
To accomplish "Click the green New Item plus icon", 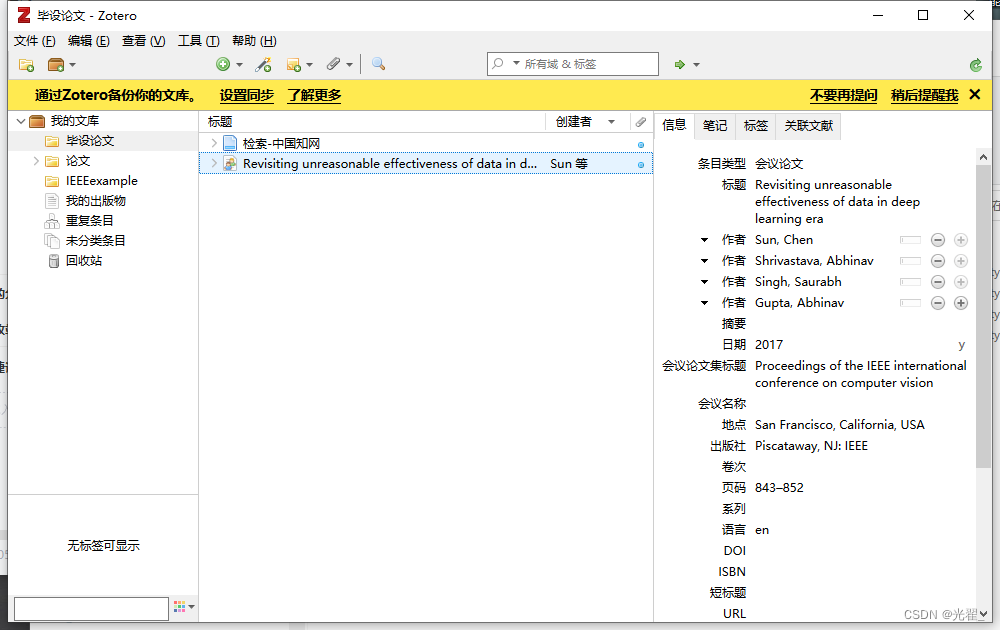I will (x=223, y=64).
